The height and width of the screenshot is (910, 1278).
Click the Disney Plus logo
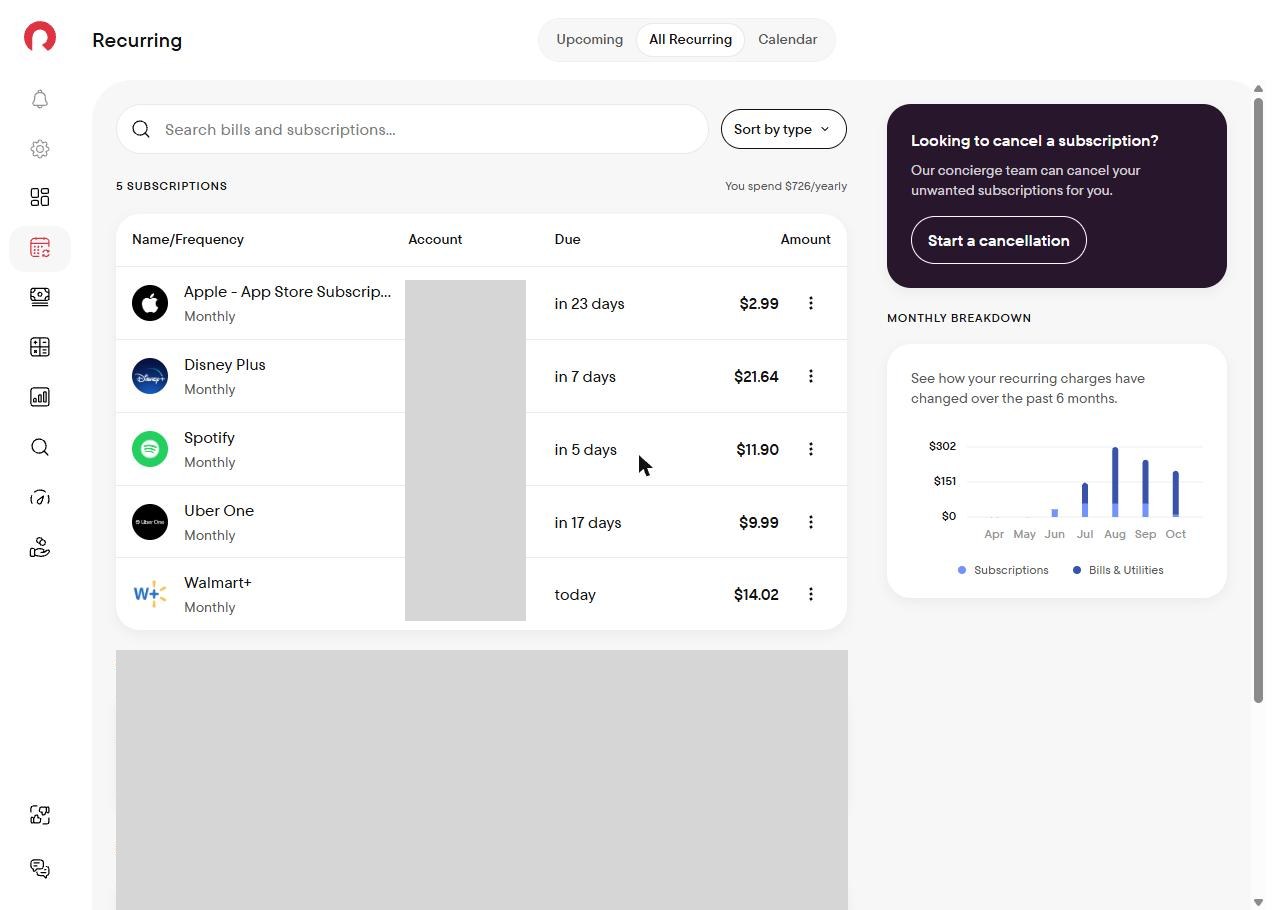click(150, 376)
